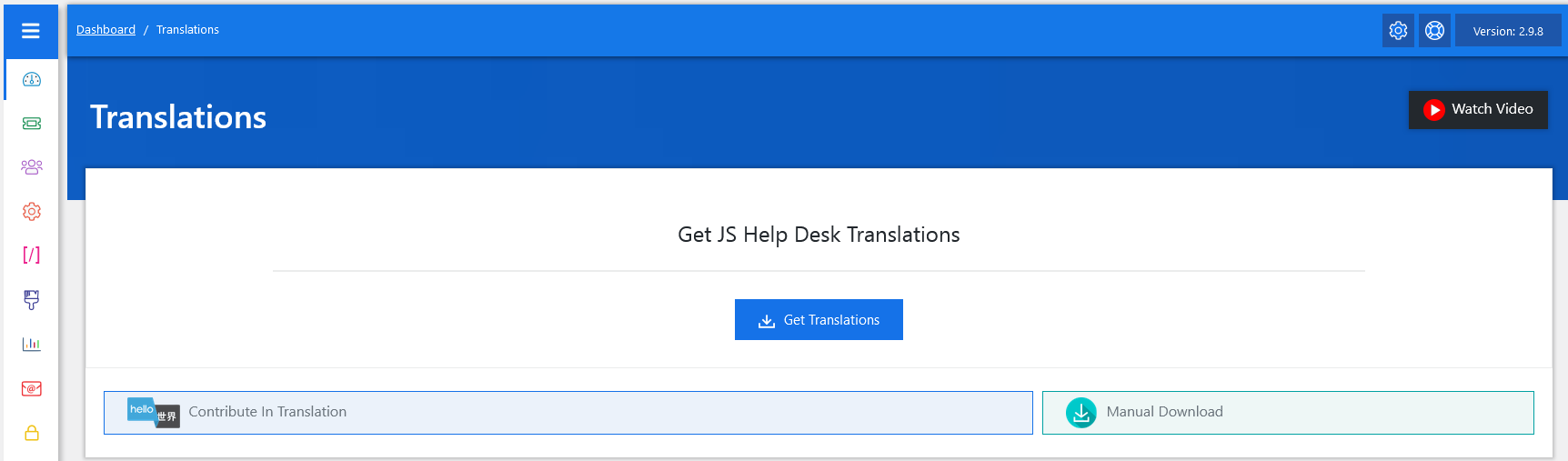Screen dimensions: 1568x461
Task: Click the Get Translations button
Action: click(x=819, y=320)
